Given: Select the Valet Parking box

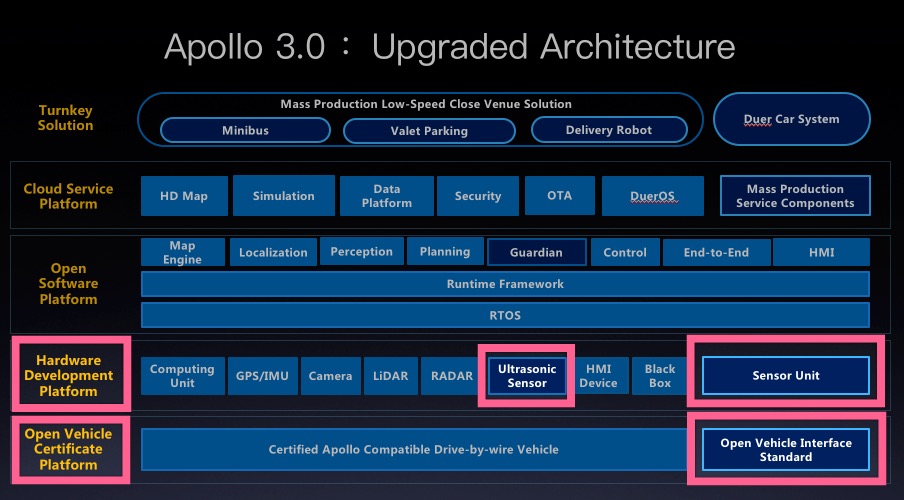Looking at the screenshot, I should tap(429, 131).
